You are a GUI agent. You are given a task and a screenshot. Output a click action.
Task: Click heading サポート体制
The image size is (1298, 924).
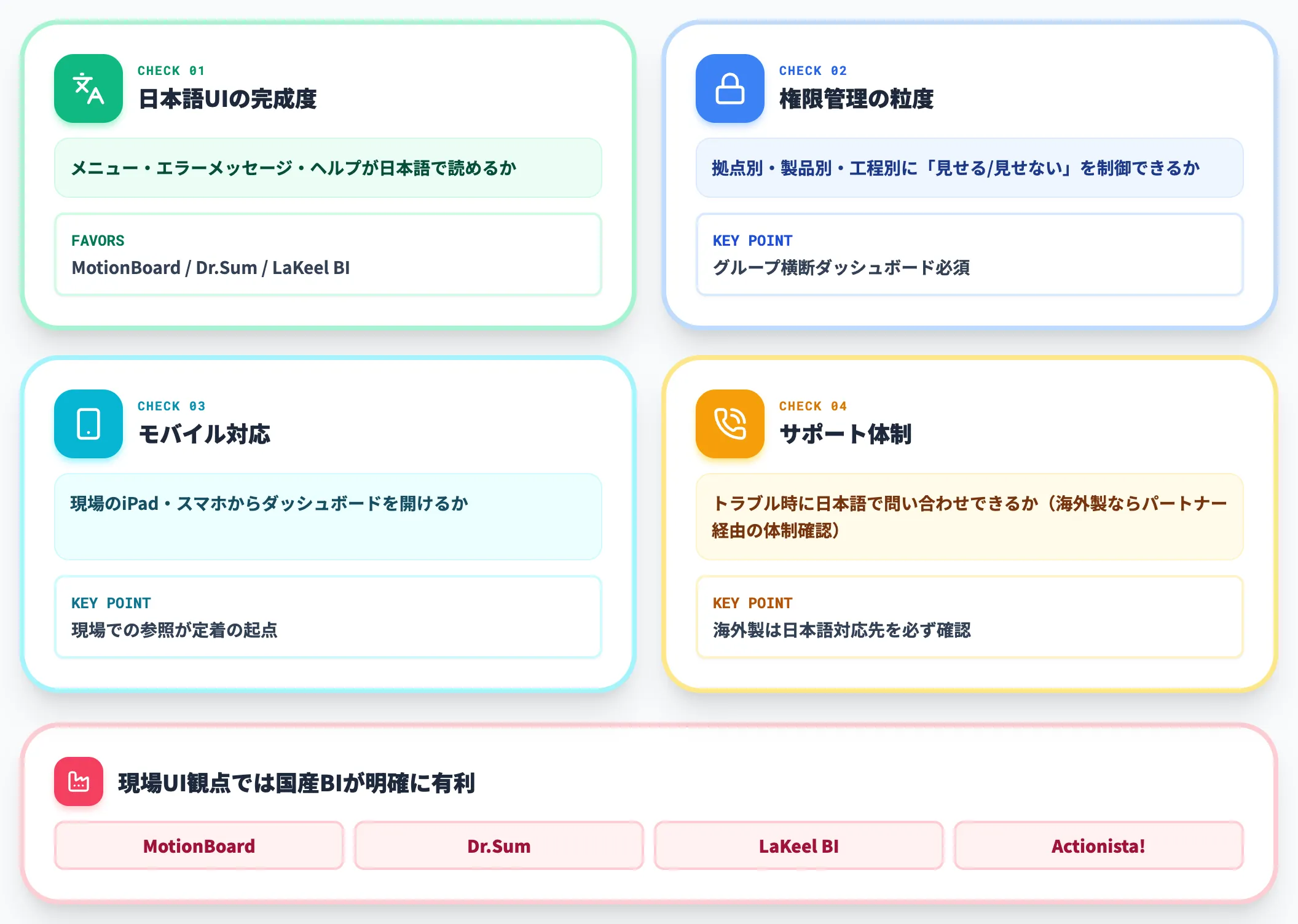tap(846, 434)
